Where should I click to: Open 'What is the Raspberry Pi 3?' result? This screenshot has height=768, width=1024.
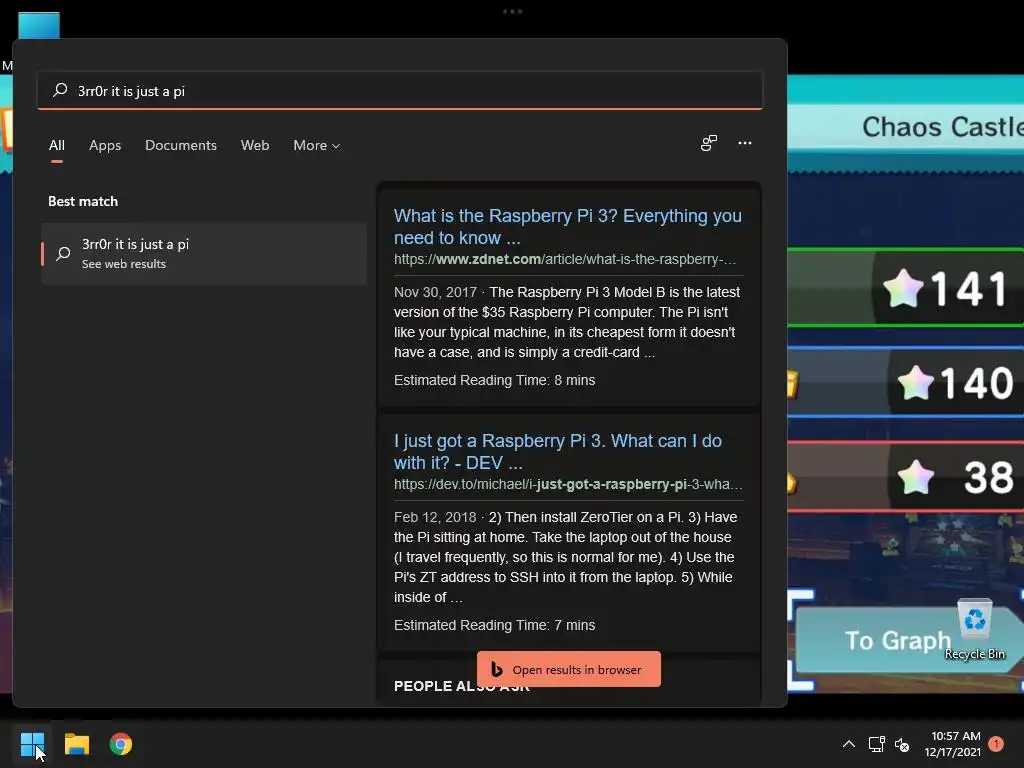tap(568, 227)
